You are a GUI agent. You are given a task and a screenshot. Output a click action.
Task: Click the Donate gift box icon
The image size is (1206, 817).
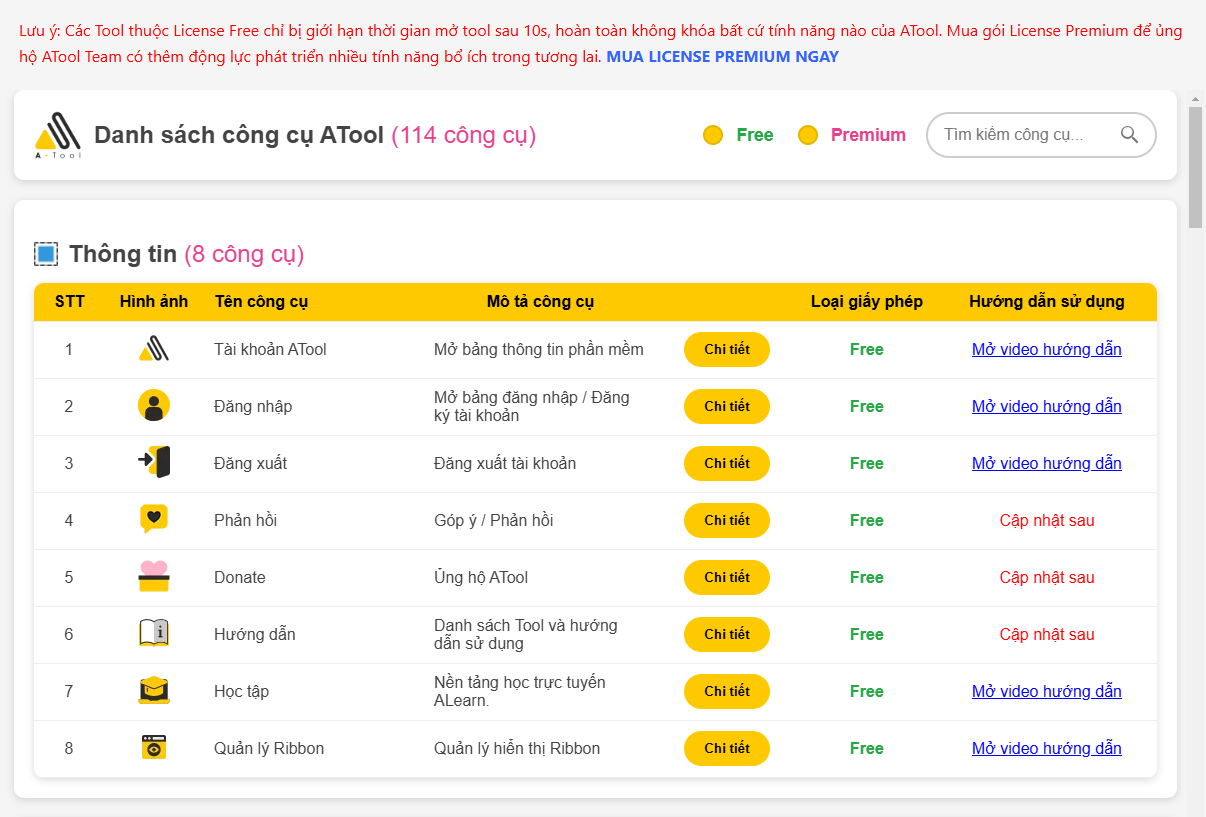[x=153, y=577]
